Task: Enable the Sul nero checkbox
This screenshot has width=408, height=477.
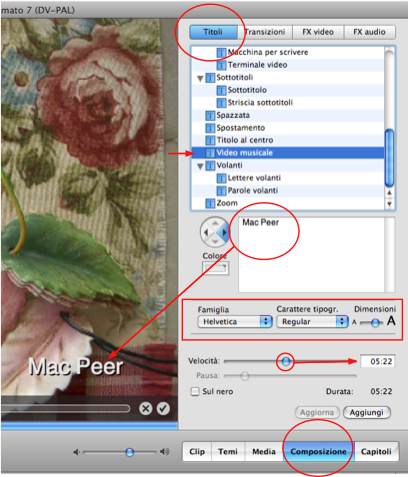Action: [x=195, y=391]
